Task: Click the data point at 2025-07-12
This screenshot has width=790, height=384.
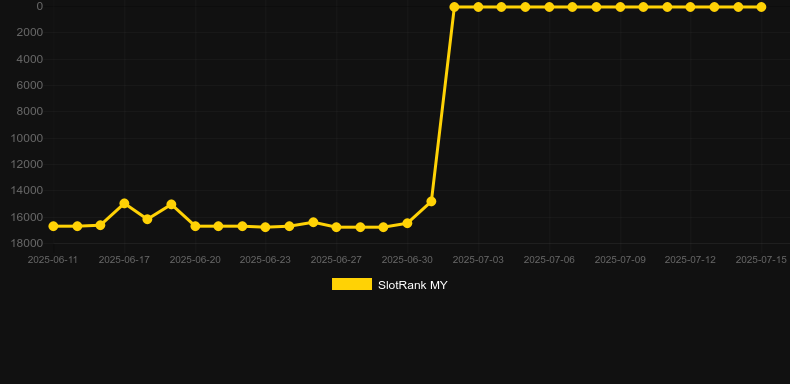Action: pos(691,7)
